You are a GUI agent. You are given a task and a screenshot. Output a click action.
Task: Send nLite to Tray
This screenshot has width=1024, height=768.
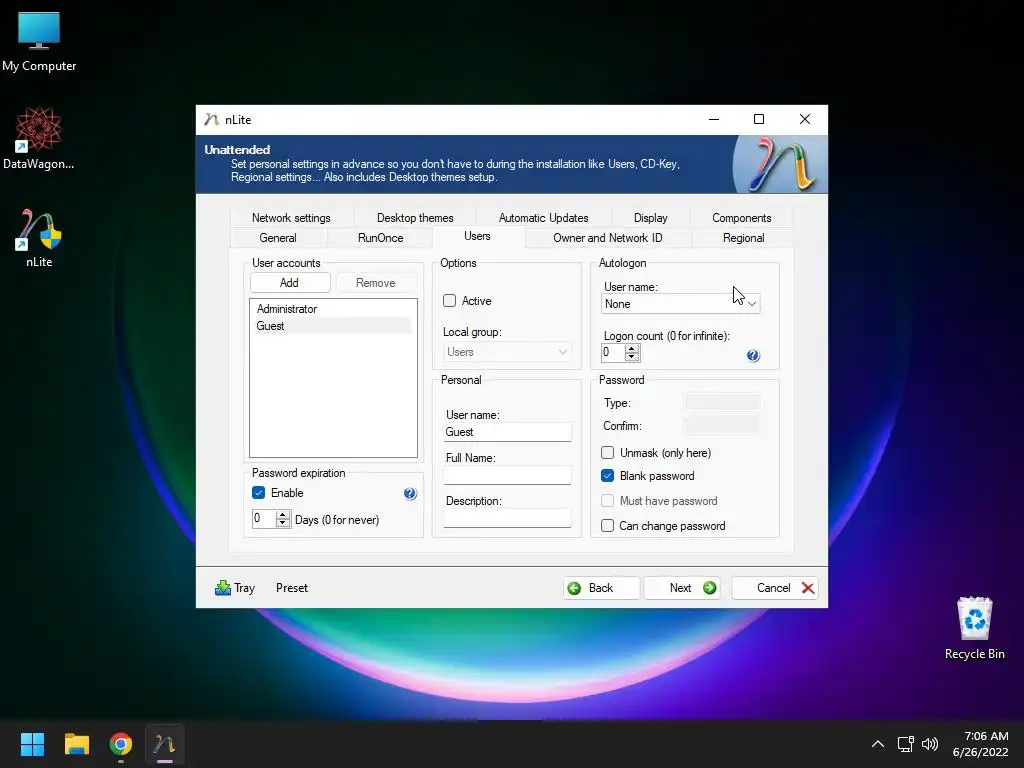[235, 588]
